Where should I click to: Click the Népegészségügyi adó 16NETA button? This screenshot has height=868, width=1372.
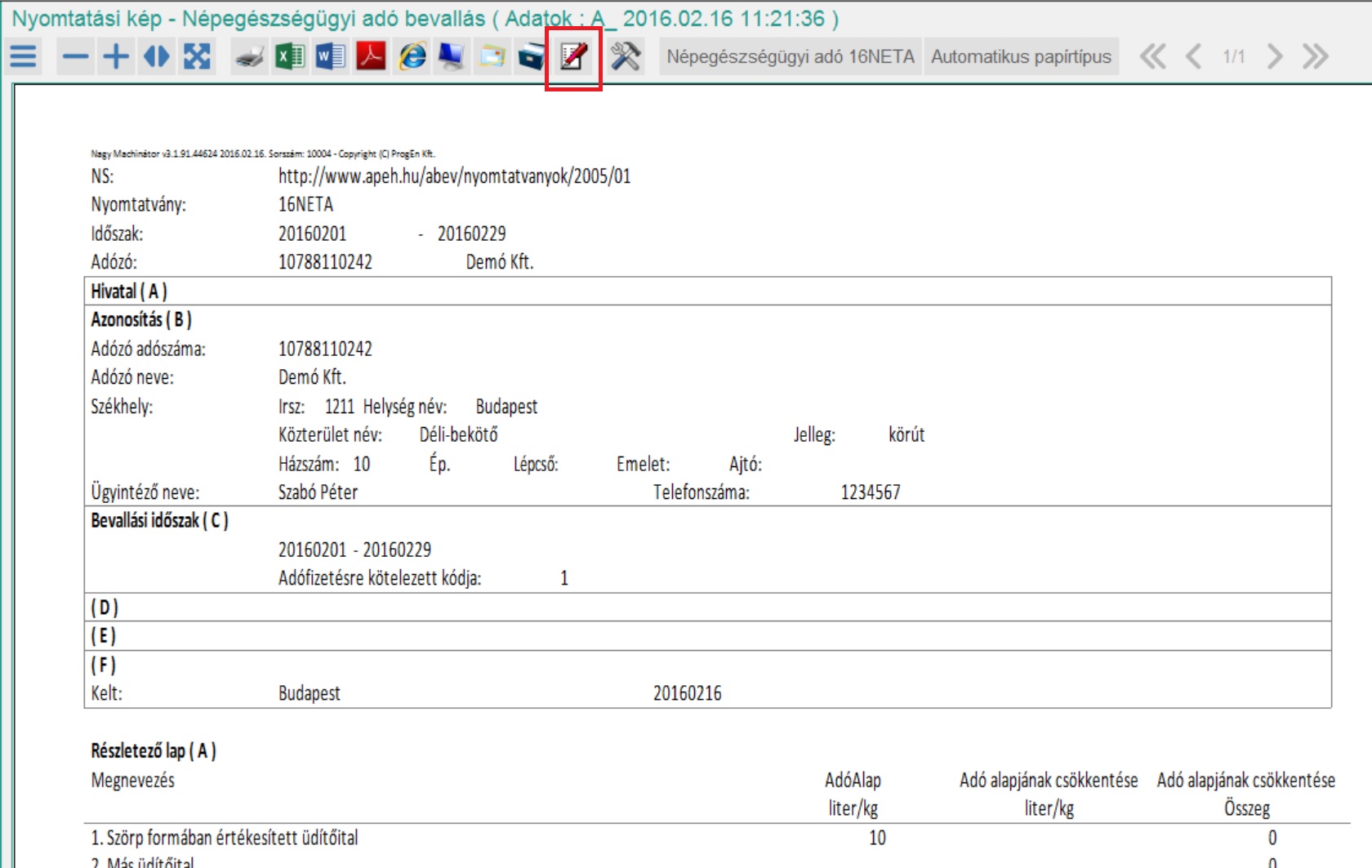790,56
